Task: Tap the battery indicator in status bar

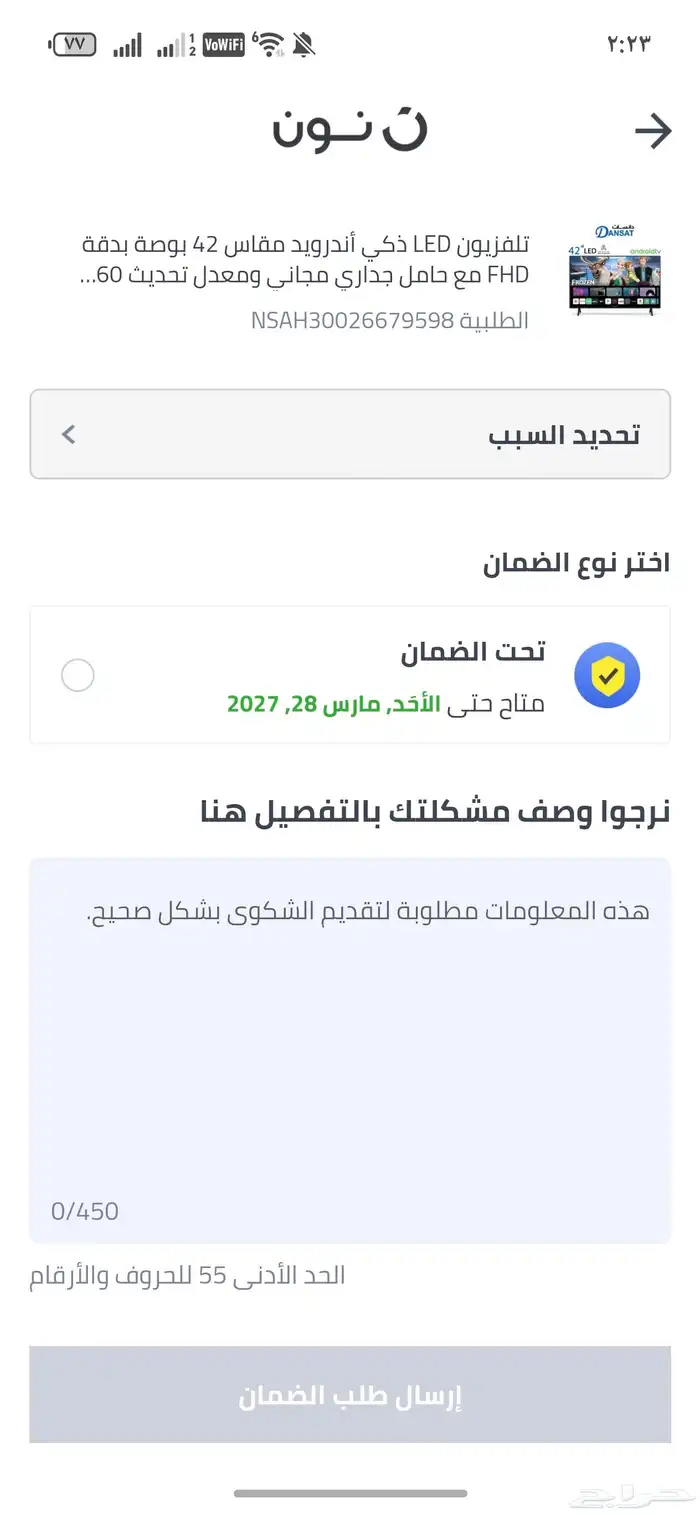Action: pos(73,45)
